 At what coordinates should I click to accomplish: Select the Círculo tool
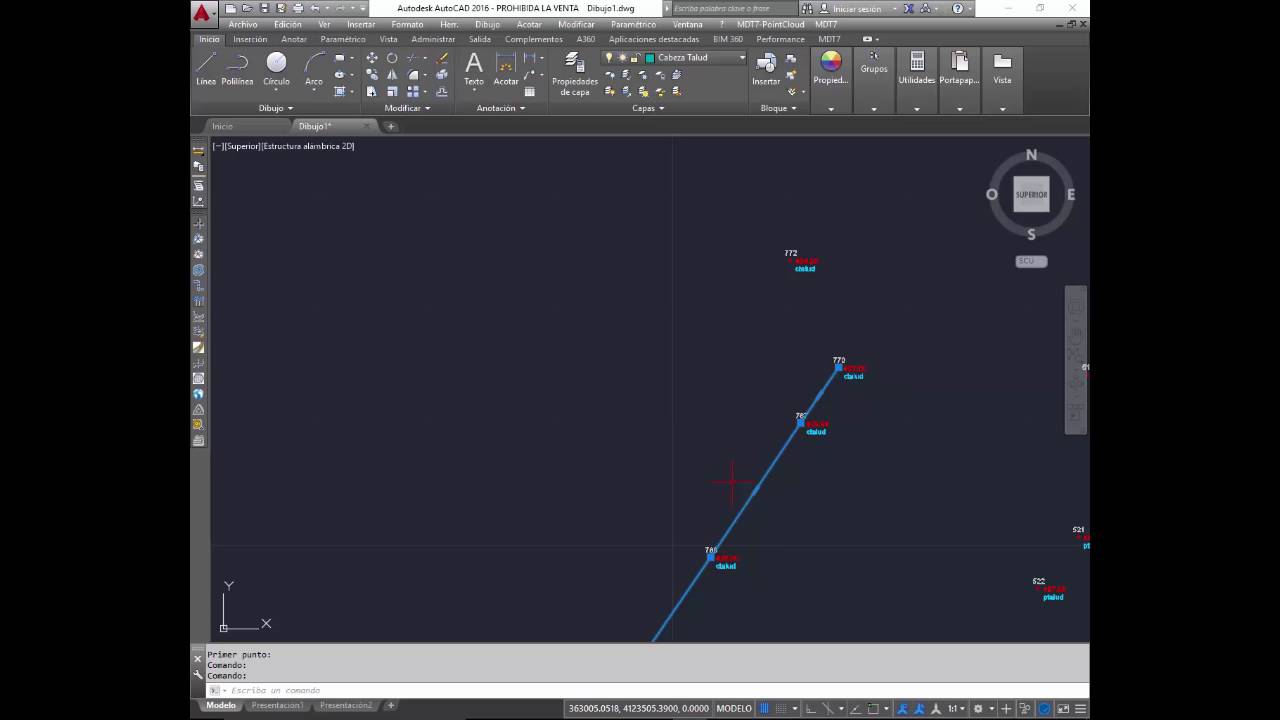tap(276, 69)
